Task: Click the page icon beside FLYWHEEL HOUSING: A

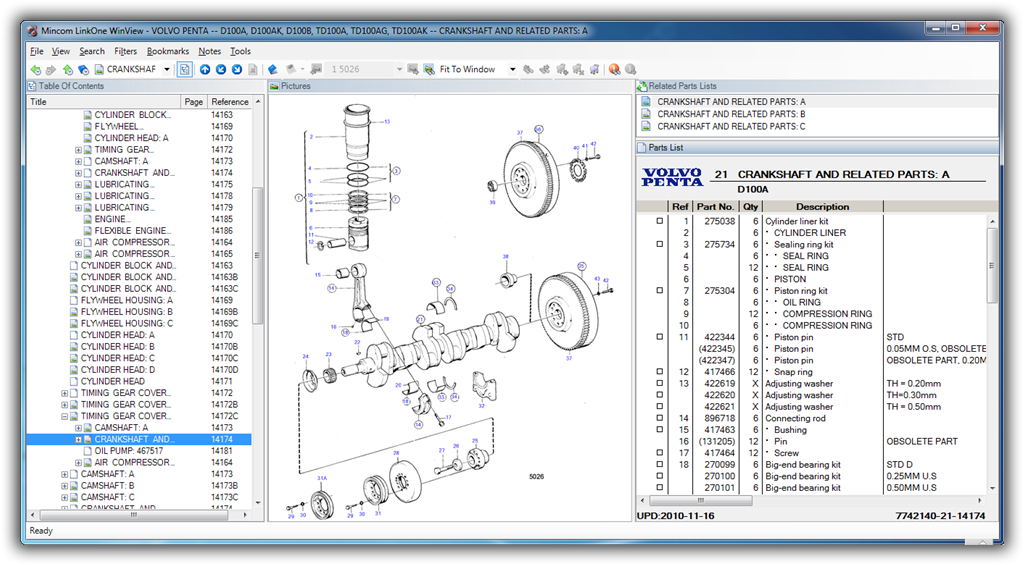Action: (74, 300)
